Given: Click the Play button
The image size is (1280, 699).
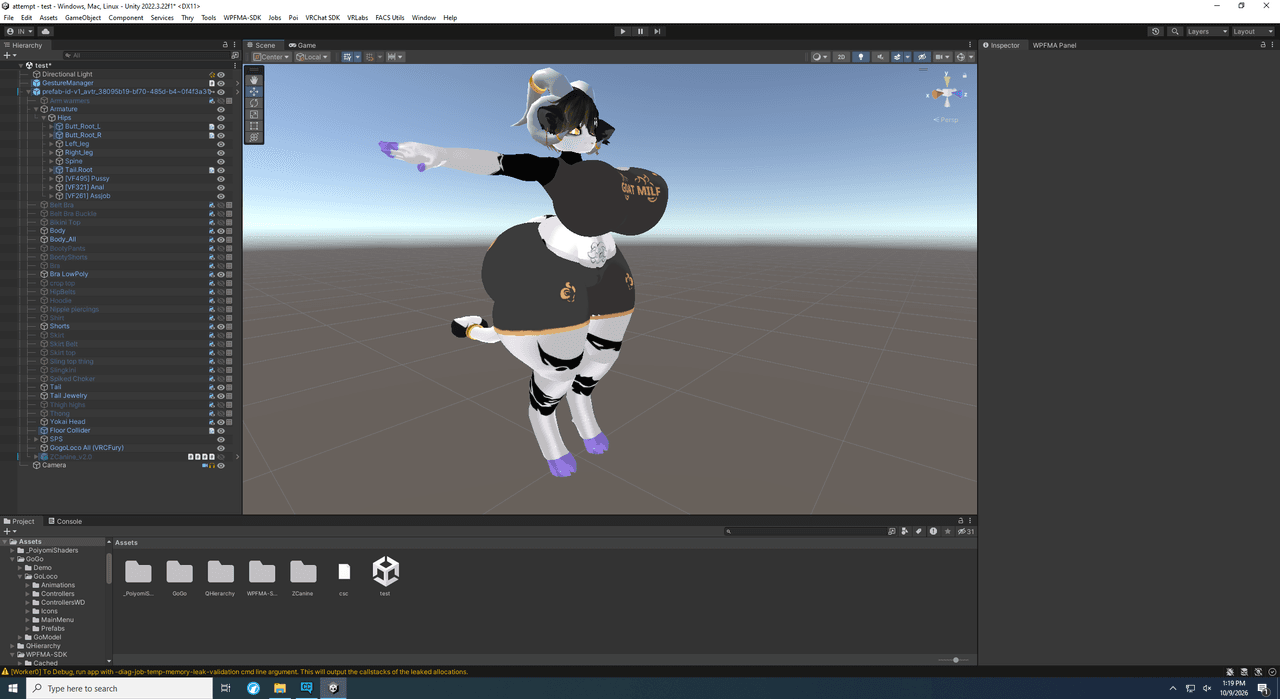Looking at the screenshot, I should [x=623, y=31].
